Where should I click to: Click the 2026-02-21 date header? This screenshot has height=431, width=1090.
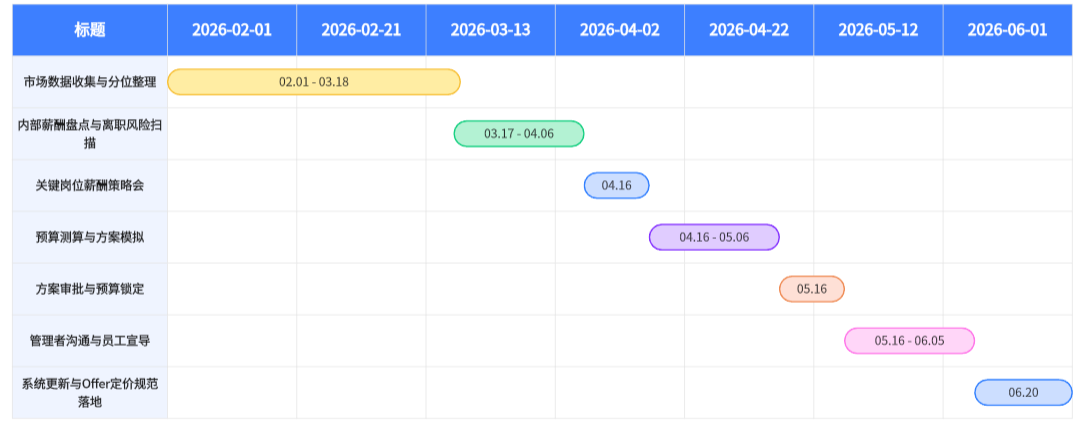(x=361, y=30)
